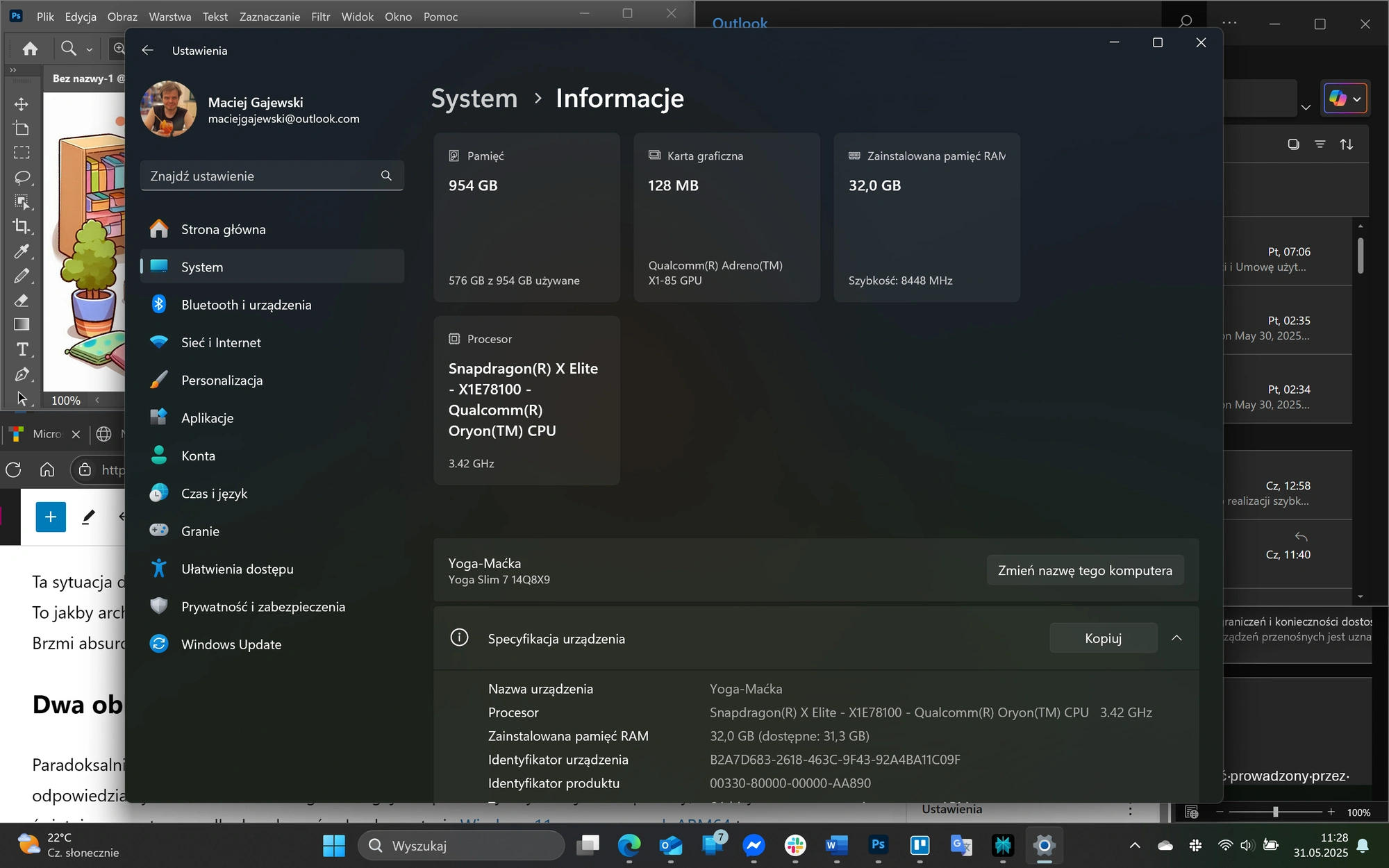Select the Move tool in Photoshop

[22, 104]
